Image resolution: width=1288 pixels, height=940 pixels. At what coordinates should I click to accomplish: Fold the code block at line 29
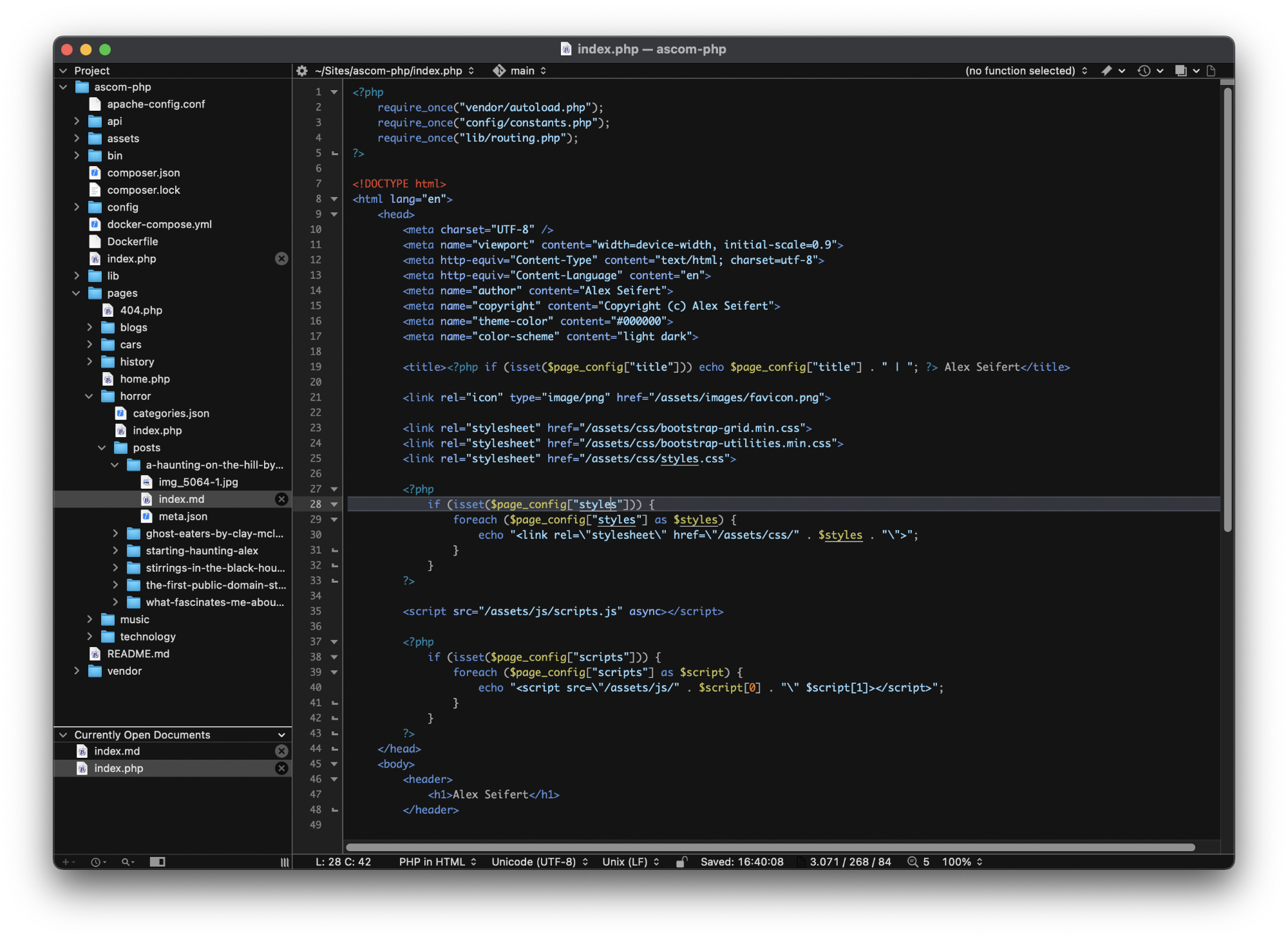pyautogui.click(x=334, y=520)
